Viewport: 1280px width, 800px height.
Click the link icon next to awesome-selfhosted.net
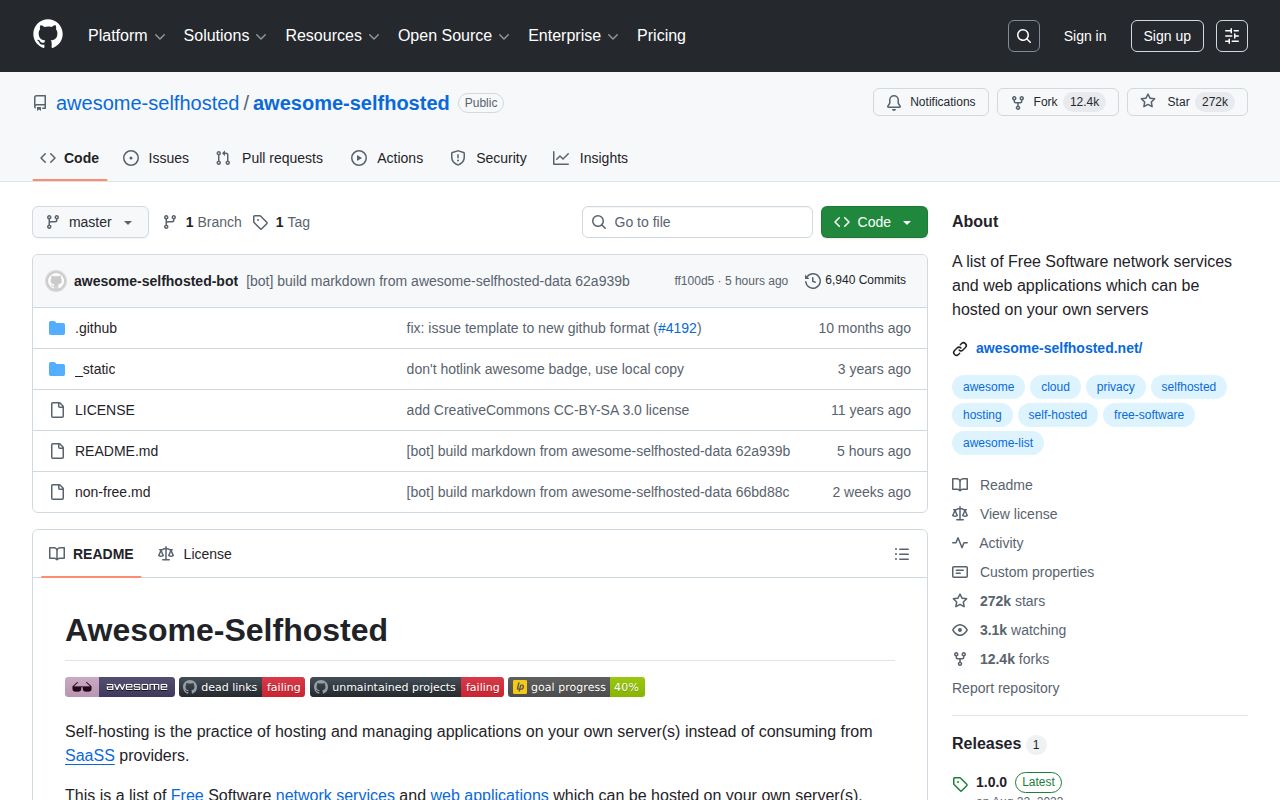point(960,348)
